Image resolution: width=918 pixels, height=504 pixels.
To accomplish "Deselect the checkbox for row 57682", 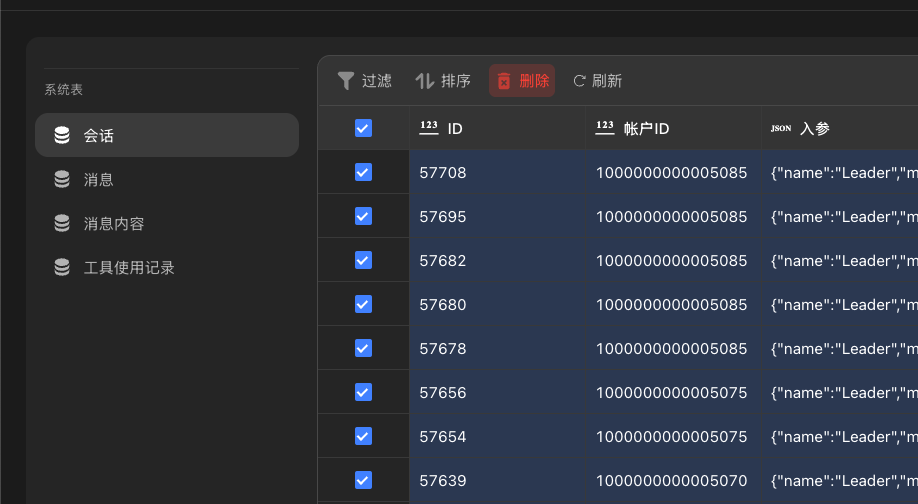I will click(x=364, y=260).
